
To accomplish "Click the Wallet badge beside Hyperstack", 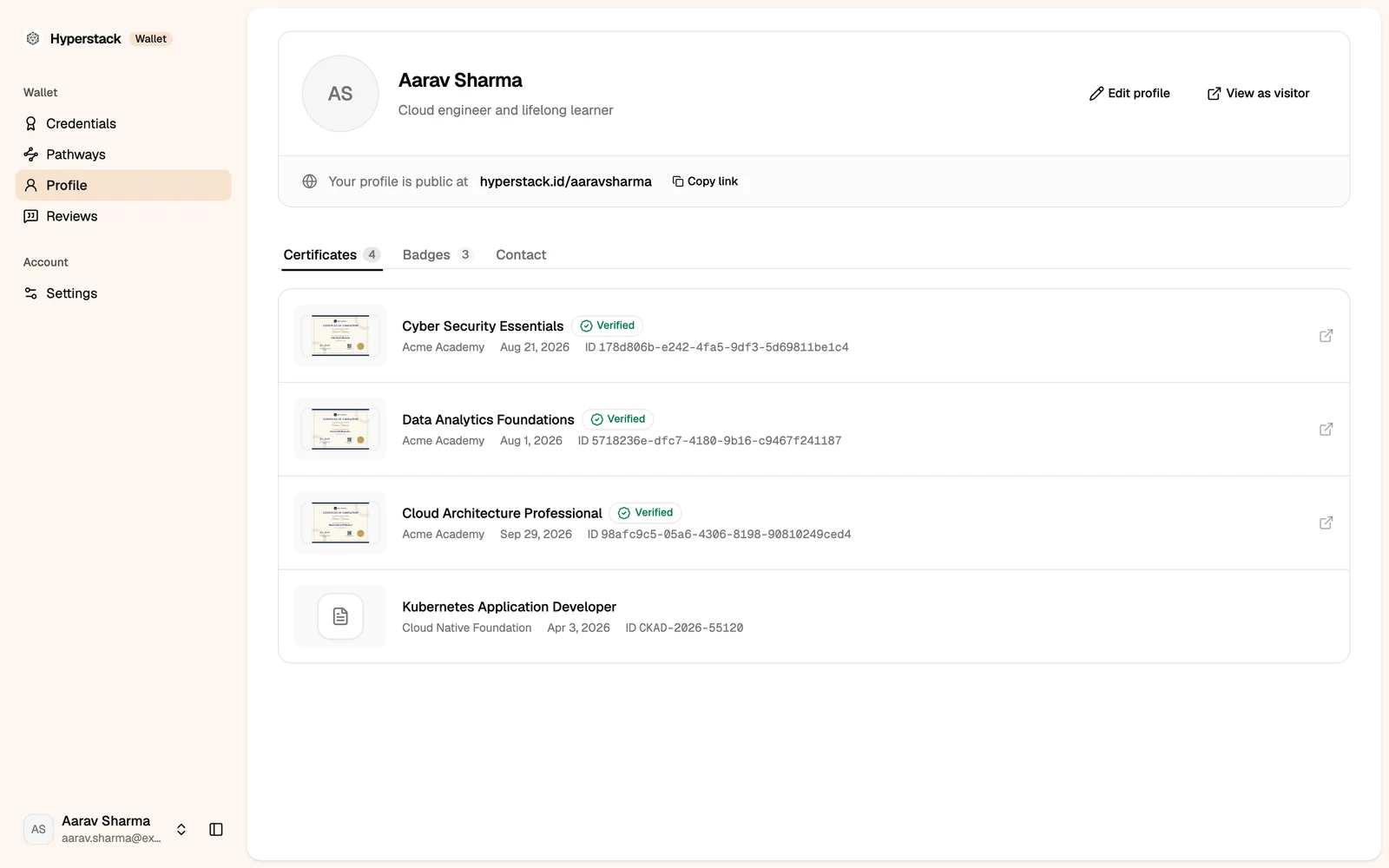I will tap(151, 39).
